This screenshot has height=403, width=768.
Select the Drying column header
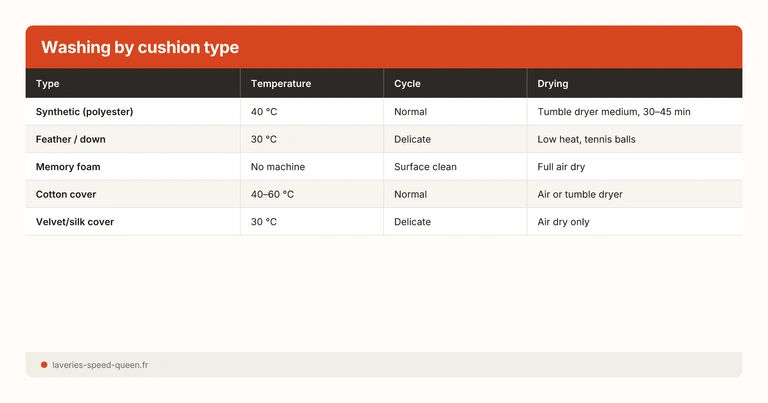coord(553,84)
